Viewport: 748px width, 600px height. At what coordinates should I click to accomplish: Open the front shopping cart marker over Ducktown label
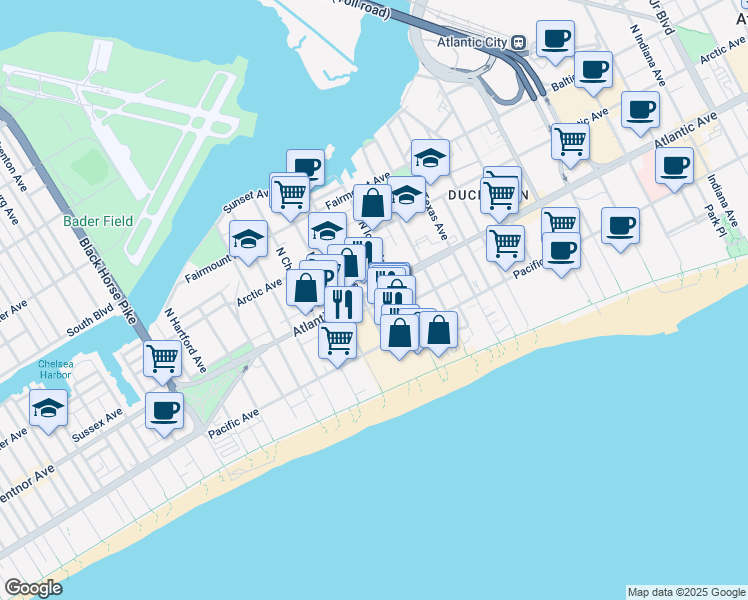pos(499,196)
